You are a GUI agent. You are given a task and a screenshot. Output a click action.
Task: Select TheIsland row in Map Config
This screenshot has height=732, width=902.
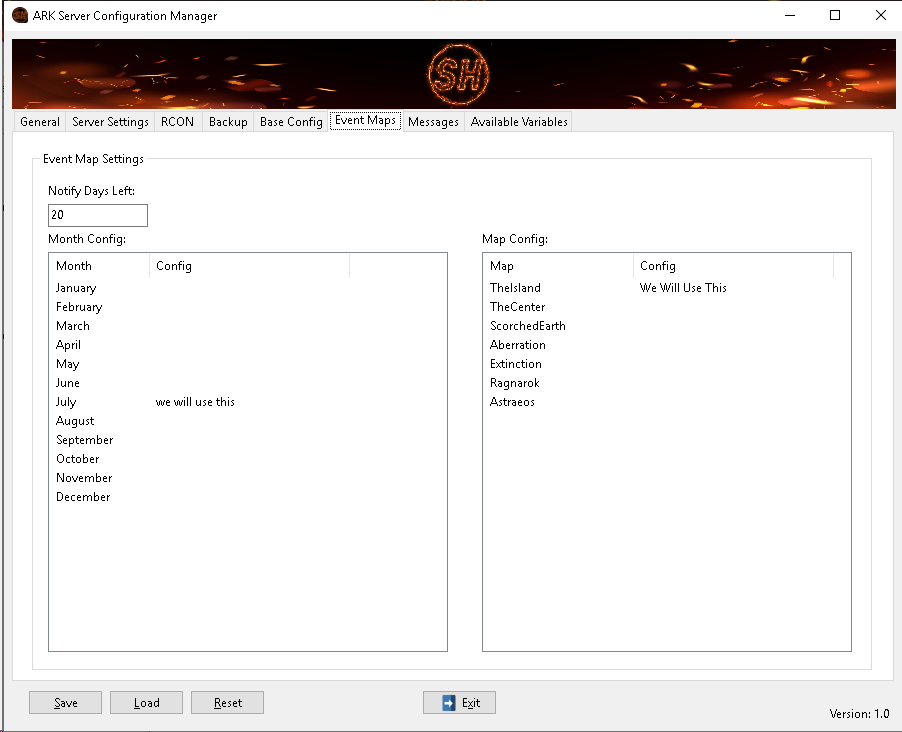click(515, 288)
